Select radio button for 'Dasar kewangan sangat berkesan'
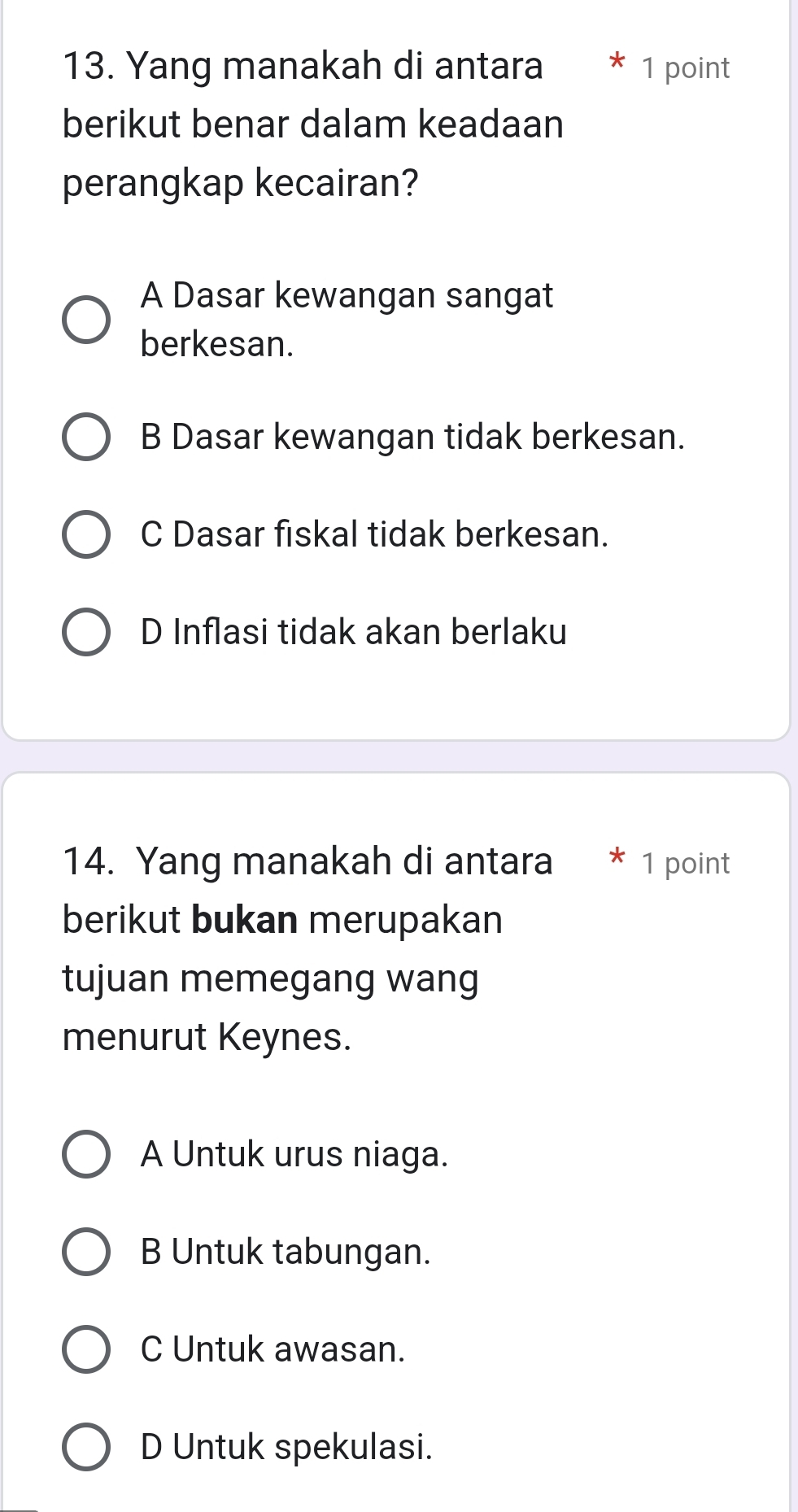 pyautogui.click(x=86, y=320)
